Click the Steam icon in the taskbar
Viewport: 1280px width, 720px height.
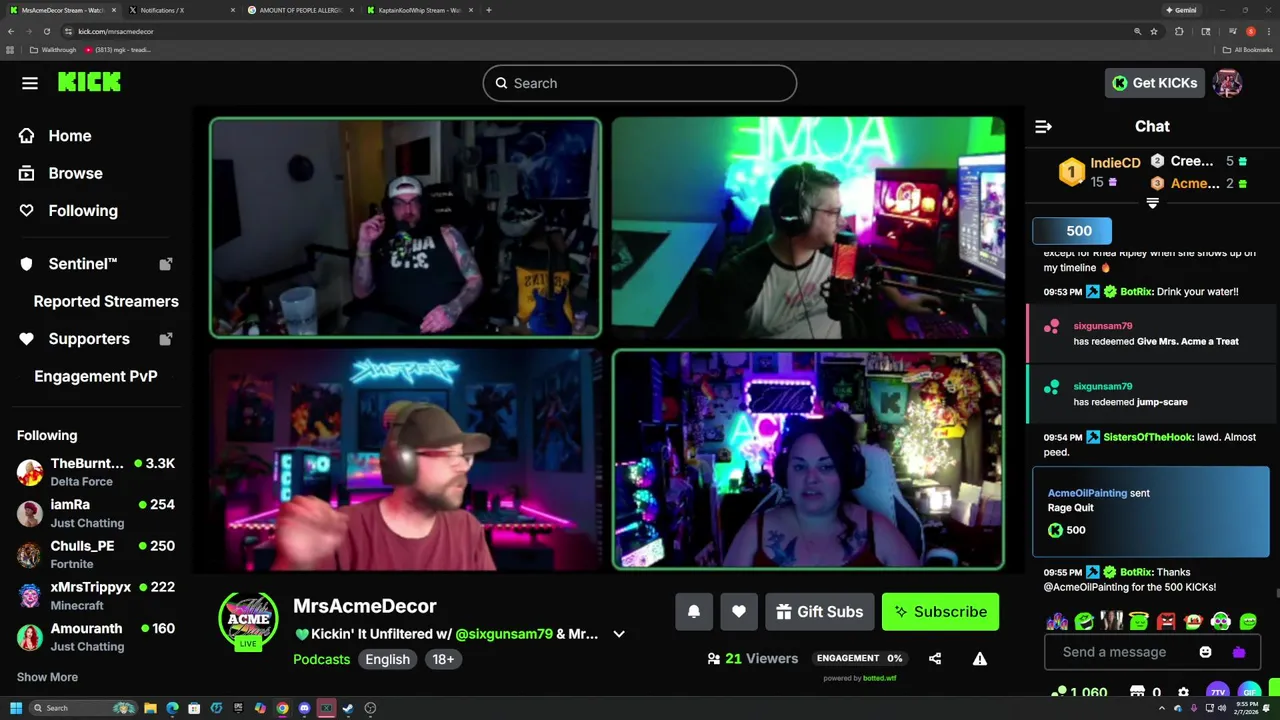click(x=348, y=708)
